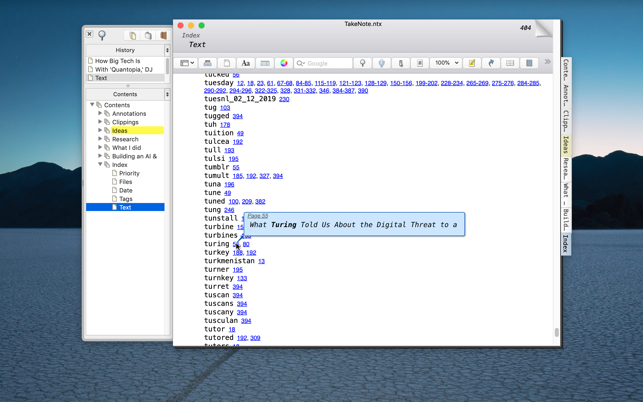643x402 pixels.
Task: Expand the Annotations folder
Action: [x=100, y=114]
